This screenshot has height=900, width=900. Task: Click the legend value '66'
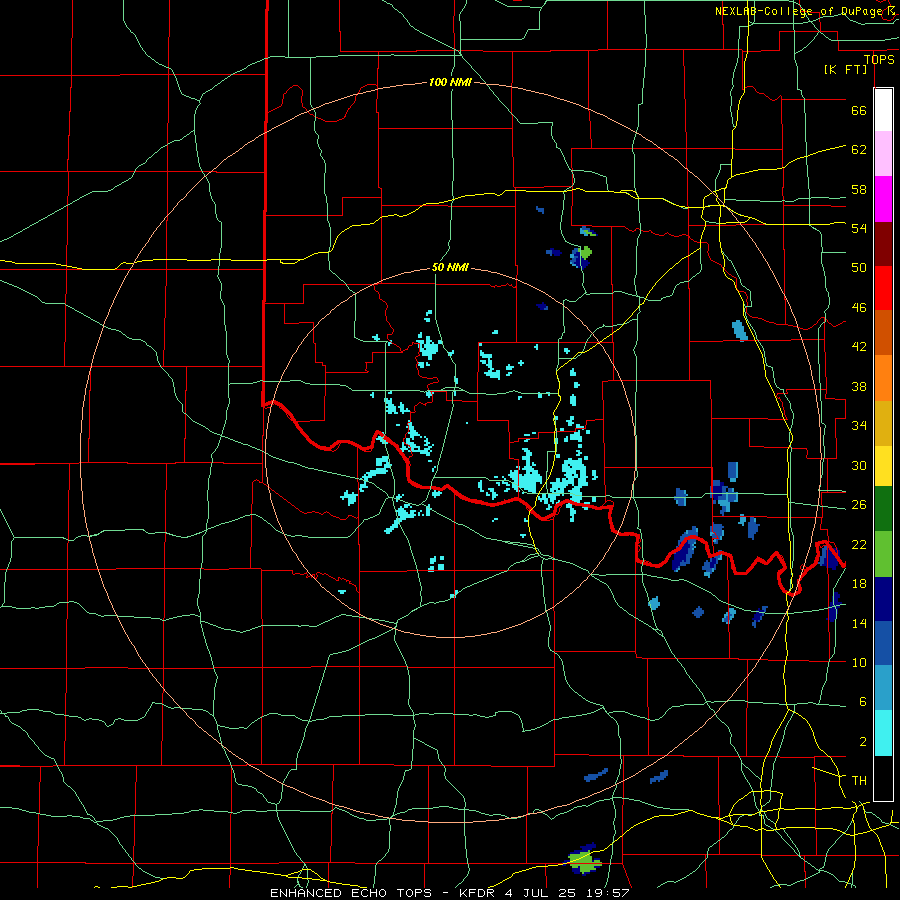tap(859, 111)
